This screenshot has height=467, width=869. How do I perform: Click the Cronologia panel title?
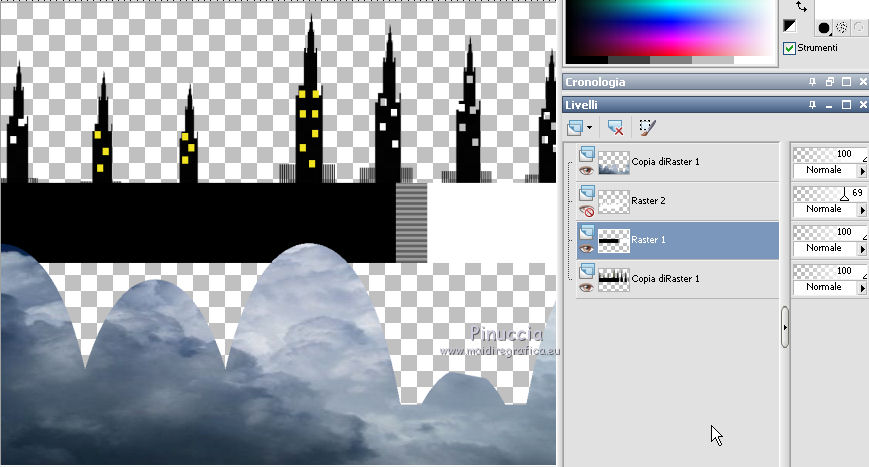coord(595,82)
